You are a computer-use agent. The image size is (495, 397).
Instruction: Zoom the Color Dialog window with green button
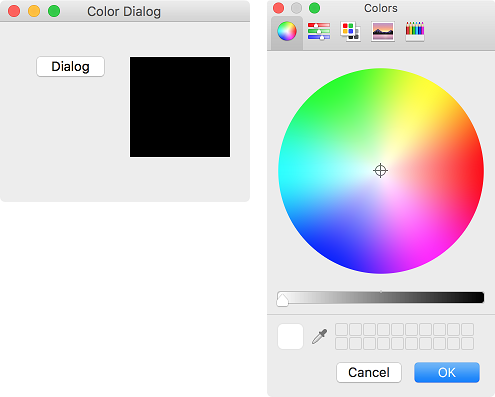click(54, 11)
